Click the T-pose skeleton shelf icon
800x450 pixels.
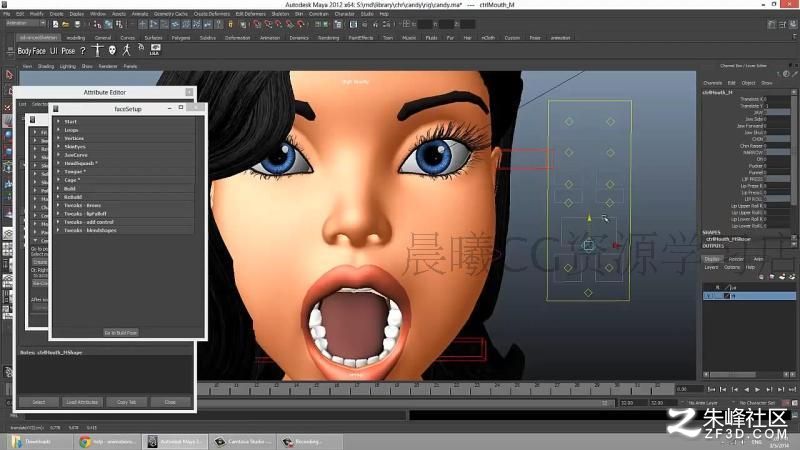(x=97, y=50)
